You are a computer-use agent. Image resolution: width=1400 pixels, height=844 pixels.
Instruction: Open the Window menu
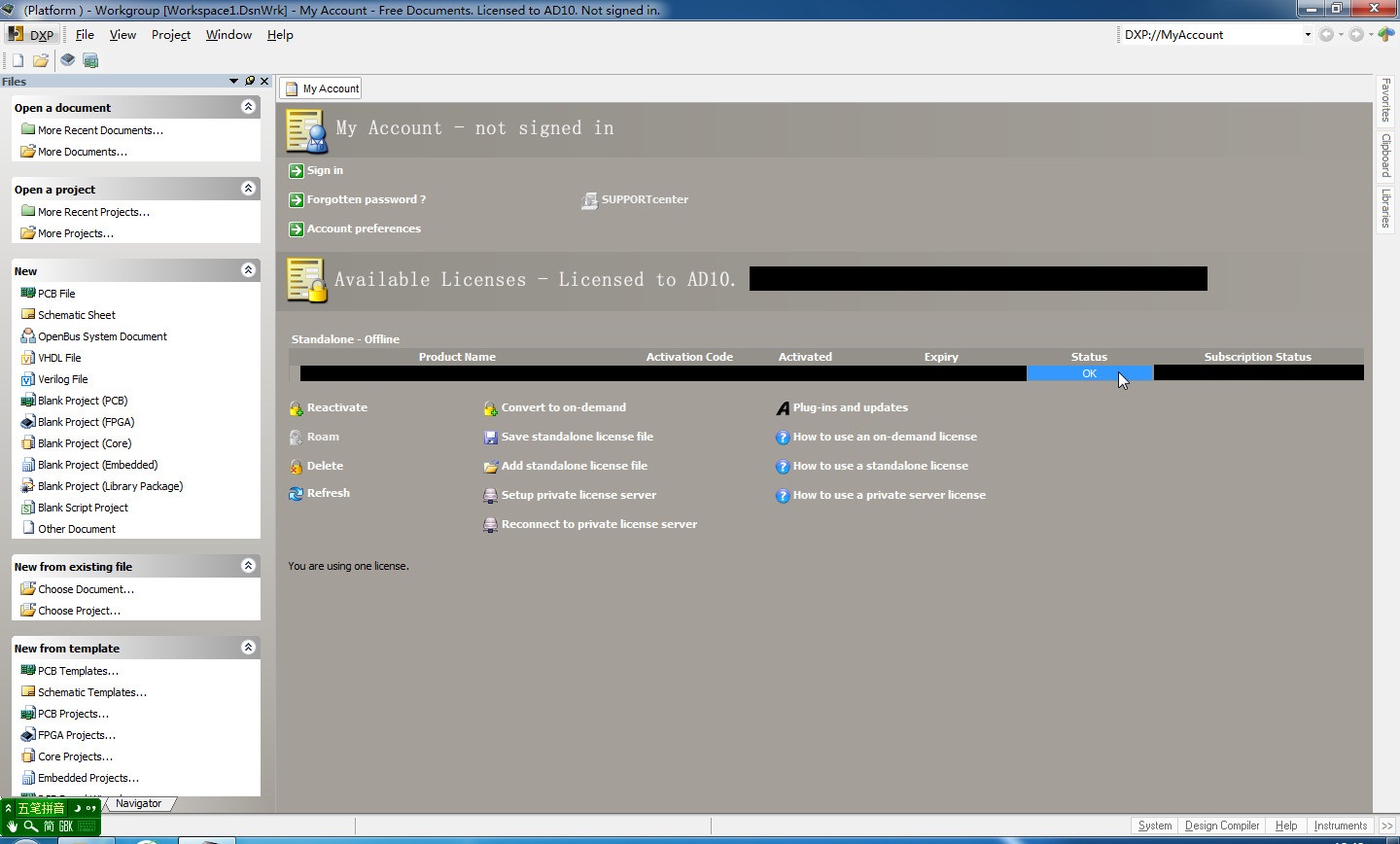click(x=228, y=34)
